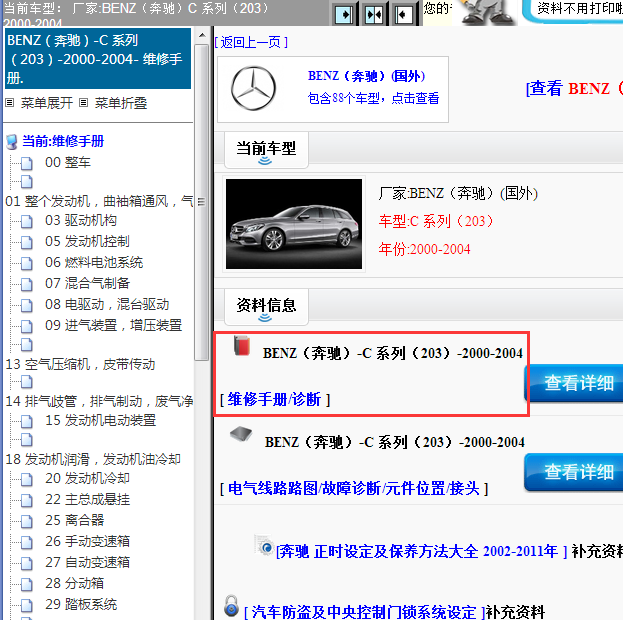Click the center-split panel arrows icon
Screen dimensions: 623x620
[x=374, y=14]
